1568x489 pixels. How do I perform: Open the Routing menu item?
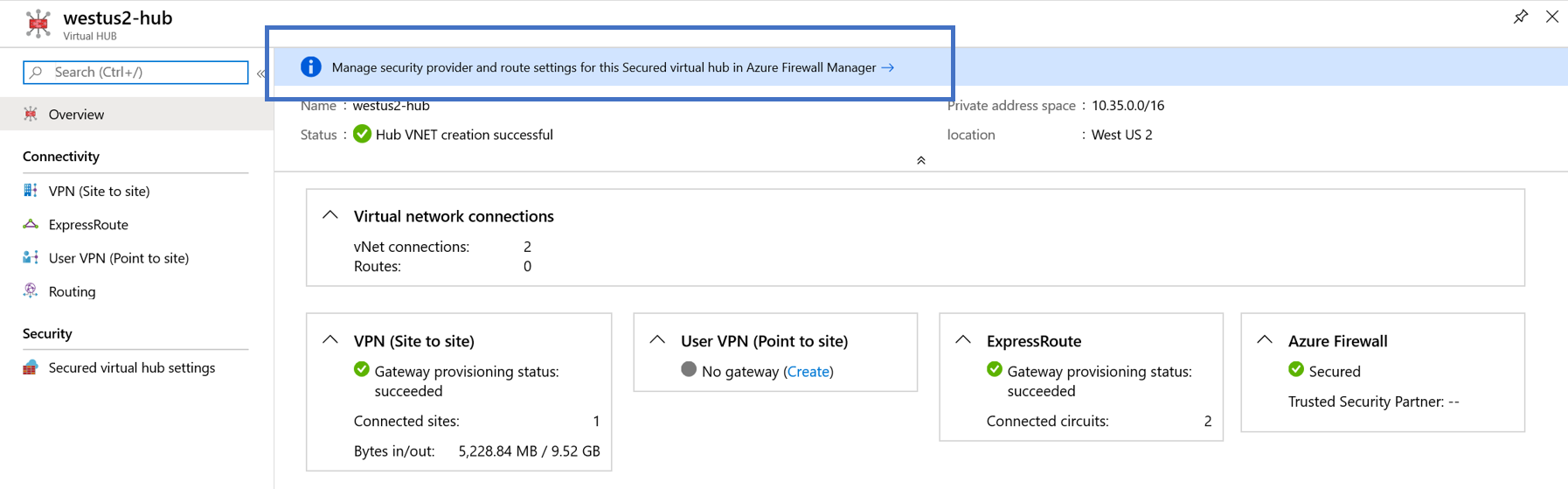72,291
